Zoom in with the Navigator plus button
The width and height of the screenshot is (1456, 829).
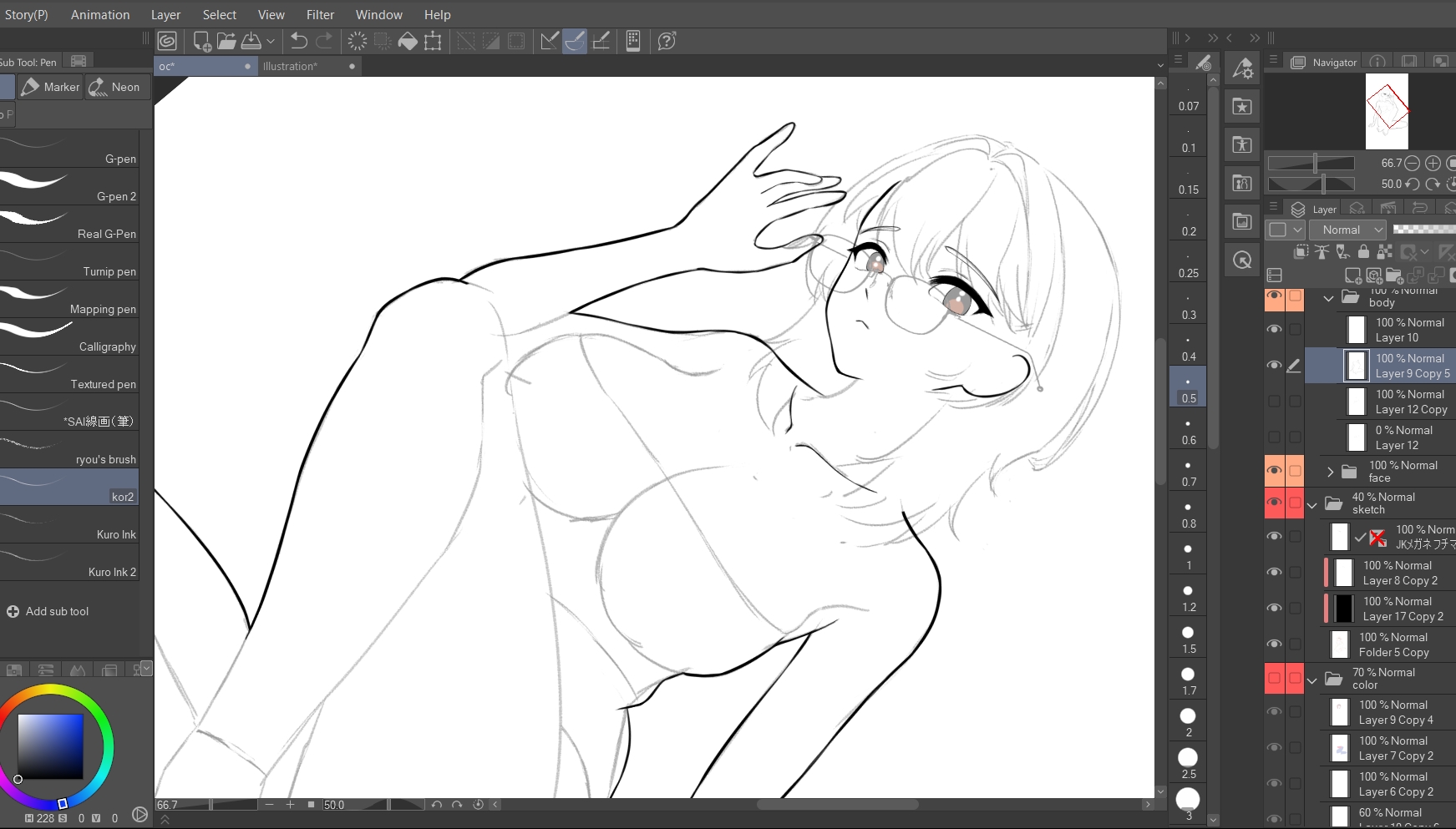click(1433, 163)
